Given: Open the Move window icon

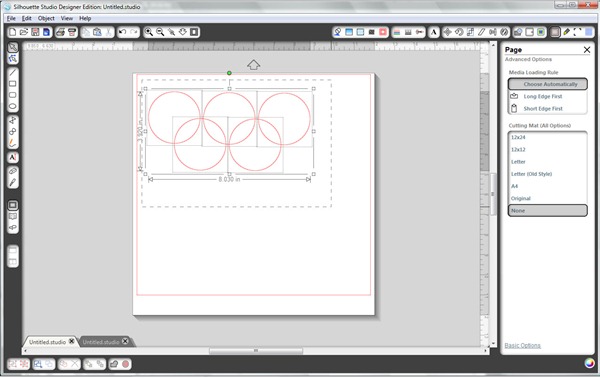Looking at the screenshot, I should click(447, 32).
